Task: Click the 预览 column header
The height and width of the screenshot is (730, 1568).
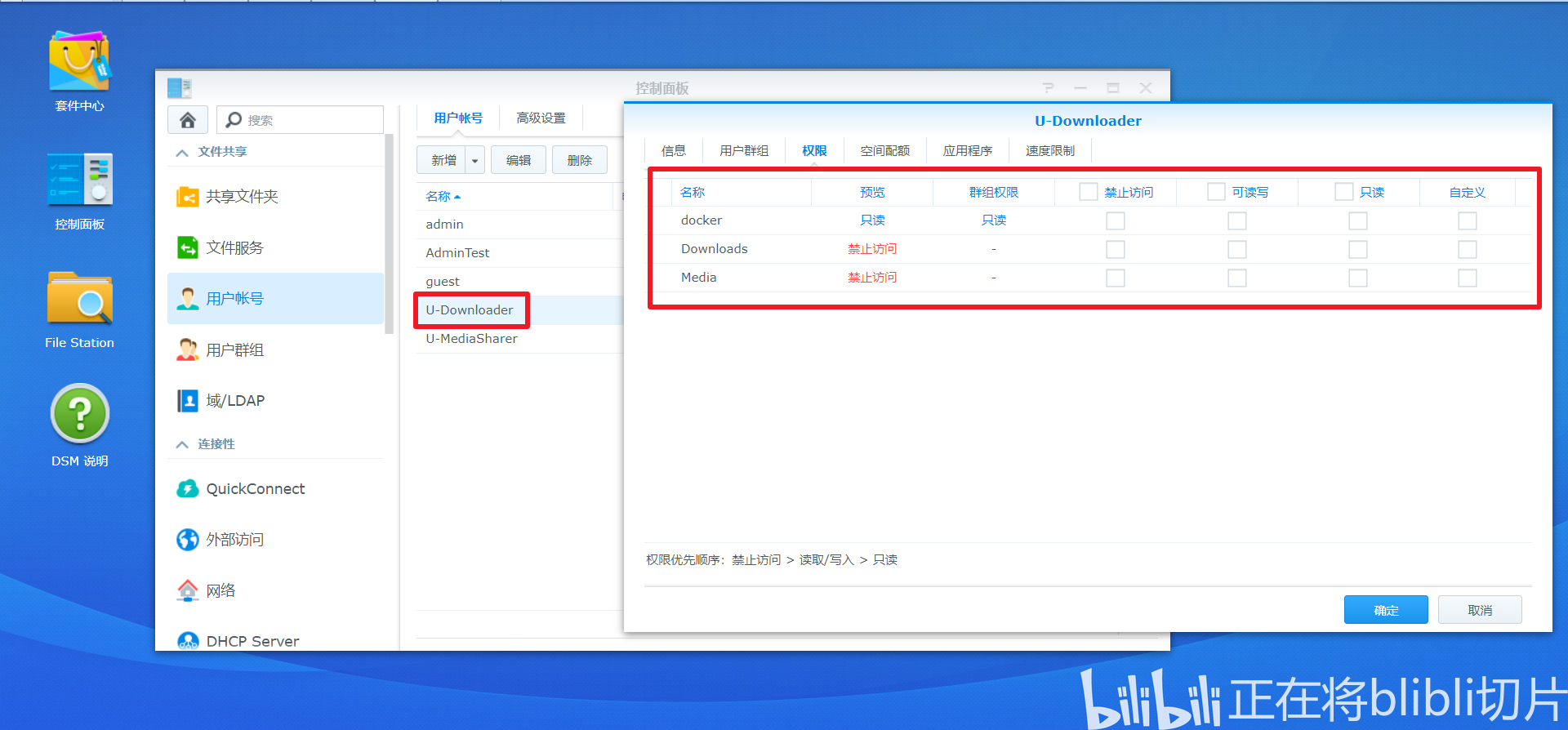Action: 872,193
